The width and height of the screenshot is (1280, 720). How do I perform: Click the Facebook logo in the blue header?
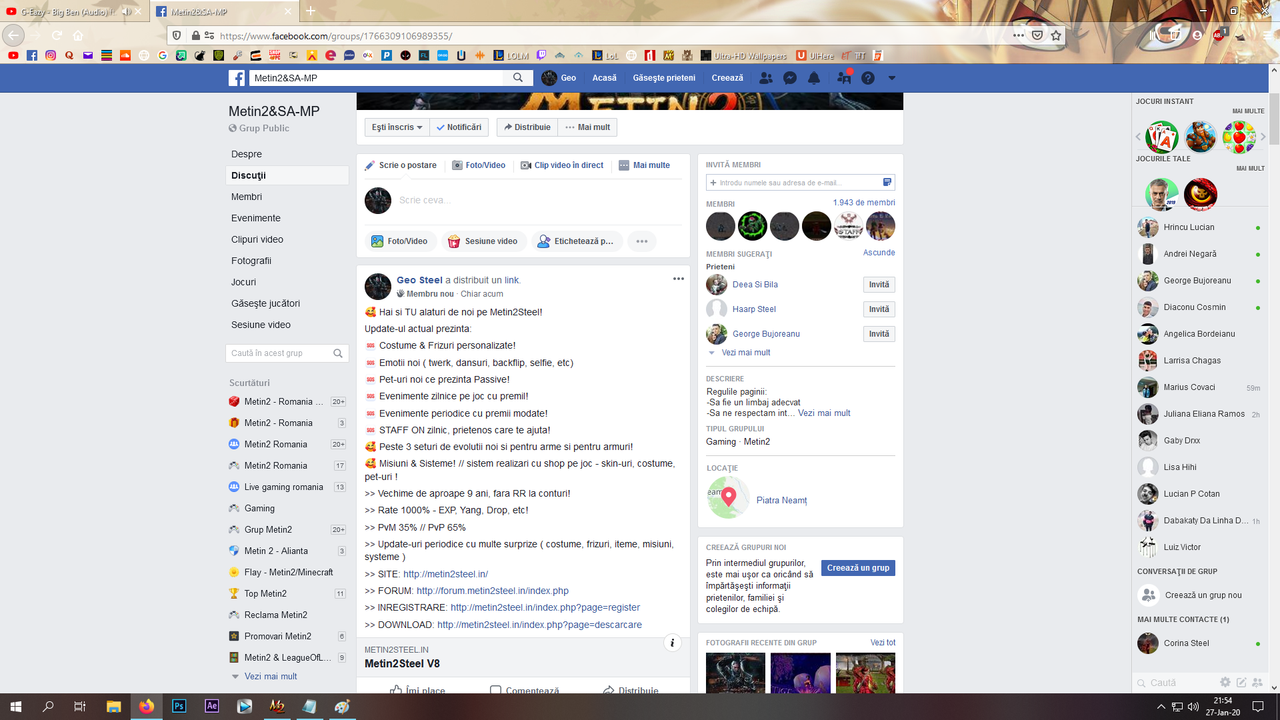point(237,78)
